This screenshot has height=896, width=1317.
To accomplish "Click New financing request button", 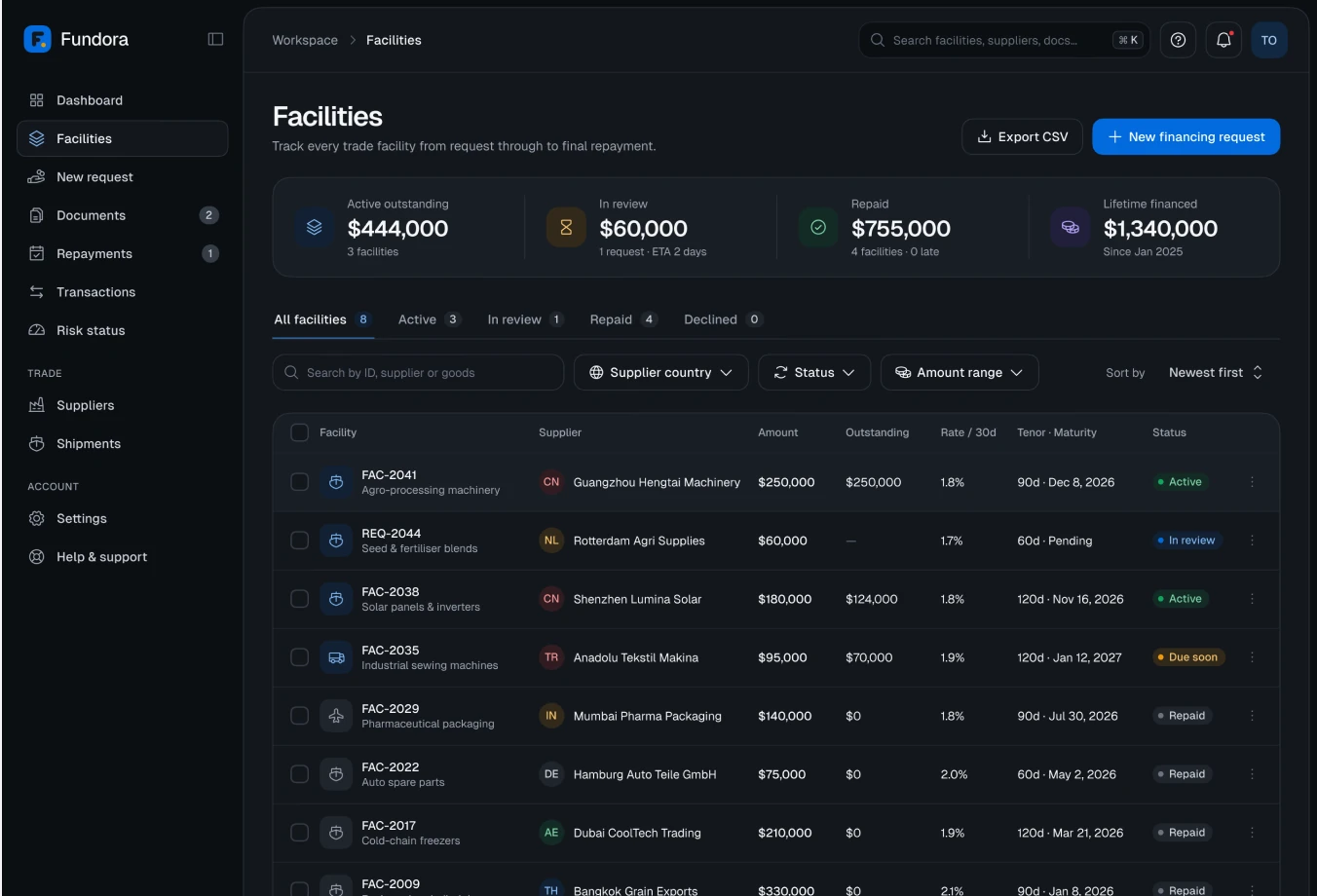I will (1185, 136).
